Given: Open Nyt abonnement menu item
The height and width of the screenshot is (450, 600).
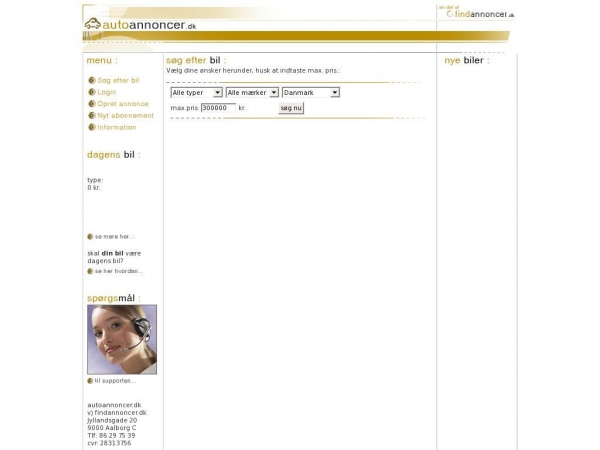Looking at the screenshot, I should [125, 116].
